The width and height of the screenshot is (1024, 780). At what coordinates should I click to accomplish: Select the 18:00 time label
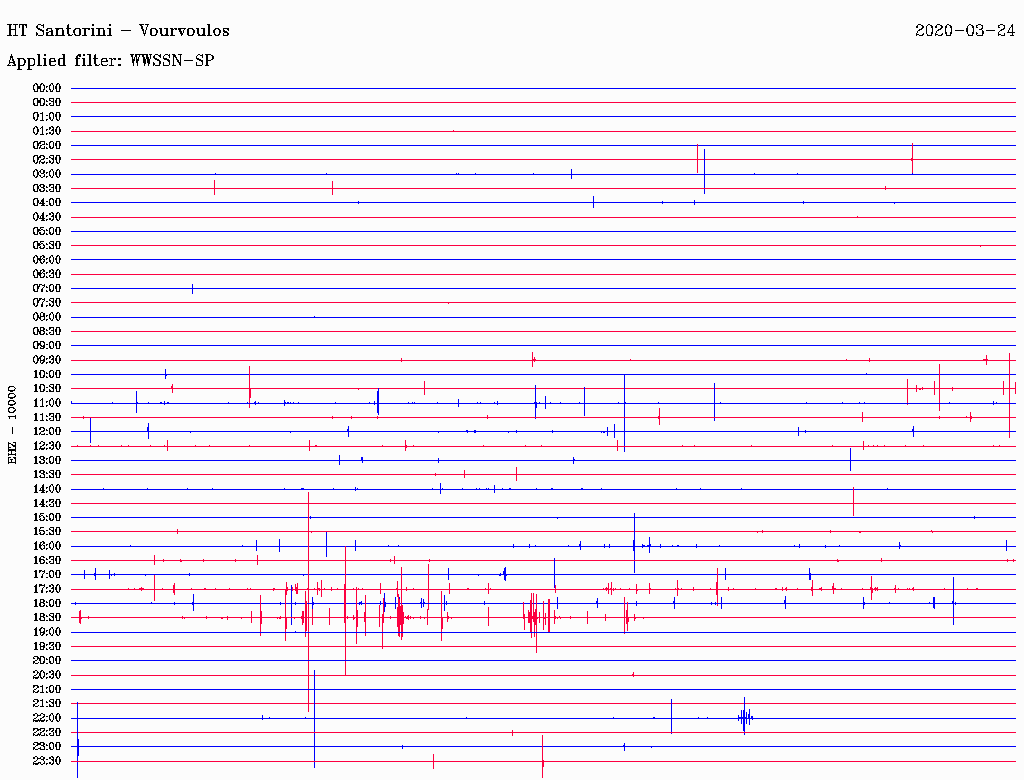(47, 604)
